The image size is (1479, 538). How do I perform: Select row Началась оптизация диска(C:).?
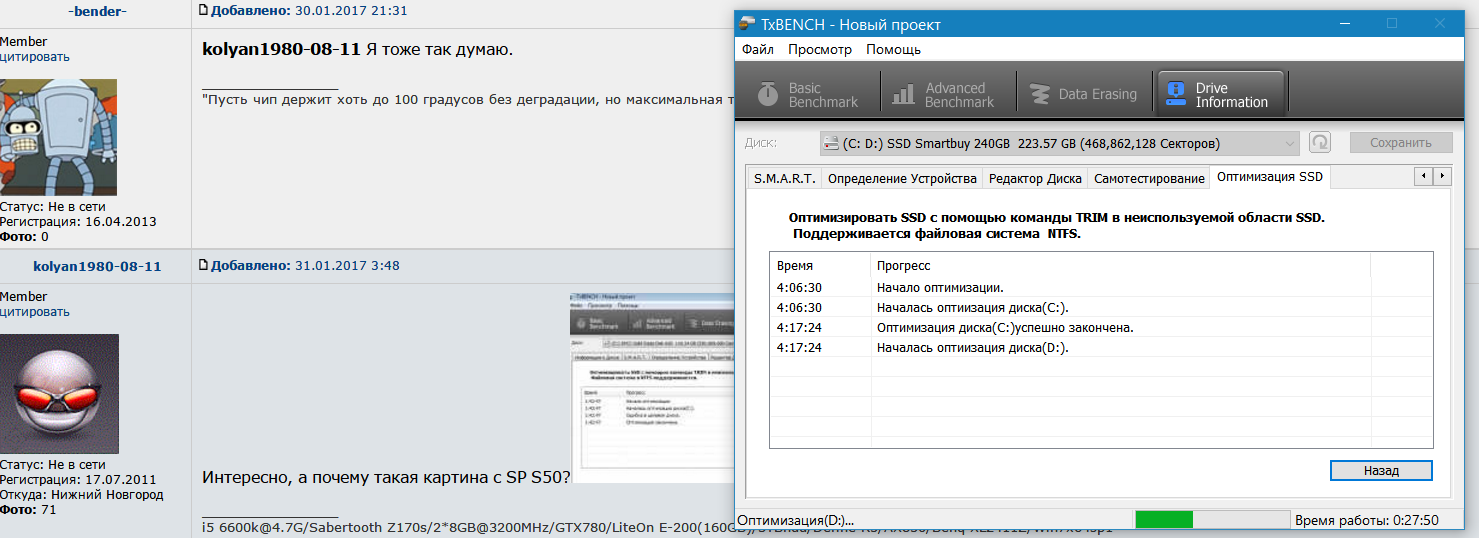(x=1100, y=308)
